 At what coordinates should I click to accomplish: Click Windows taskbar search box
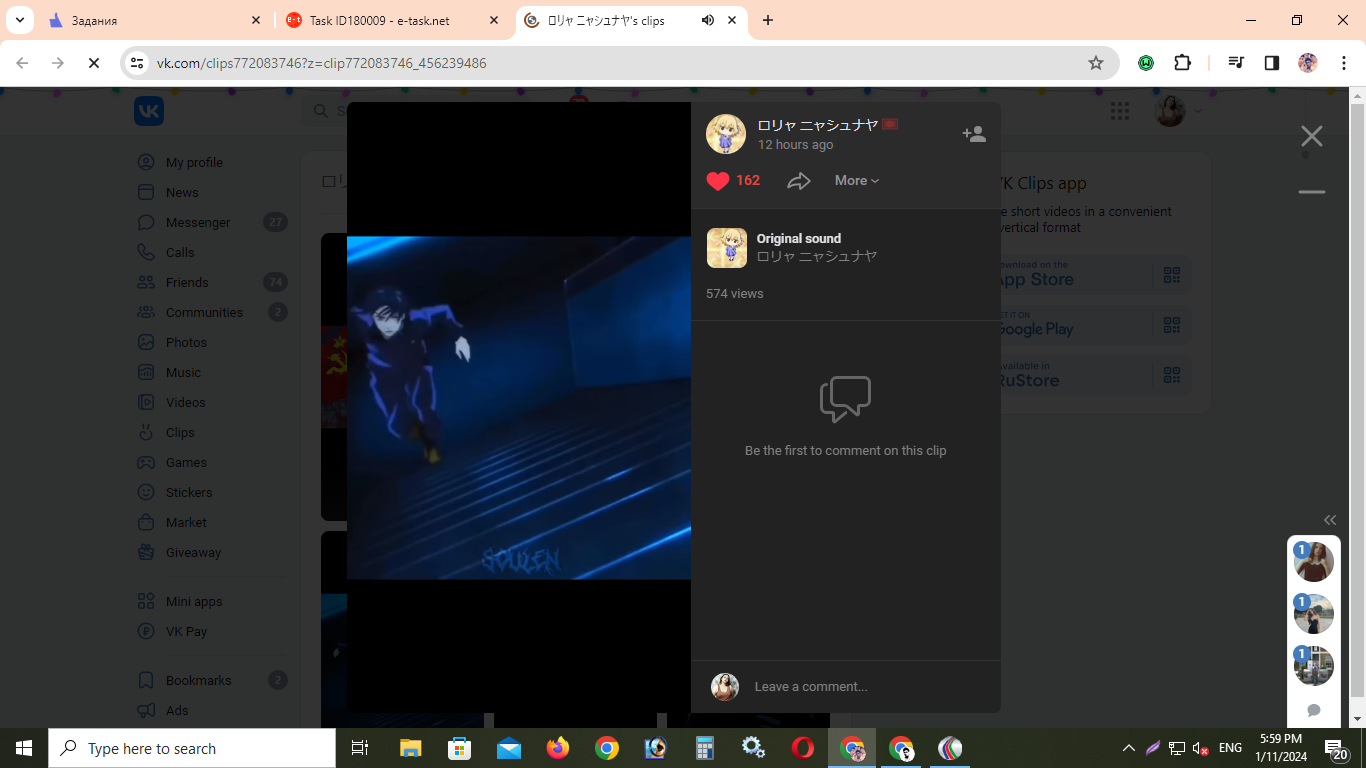[192, 748]
